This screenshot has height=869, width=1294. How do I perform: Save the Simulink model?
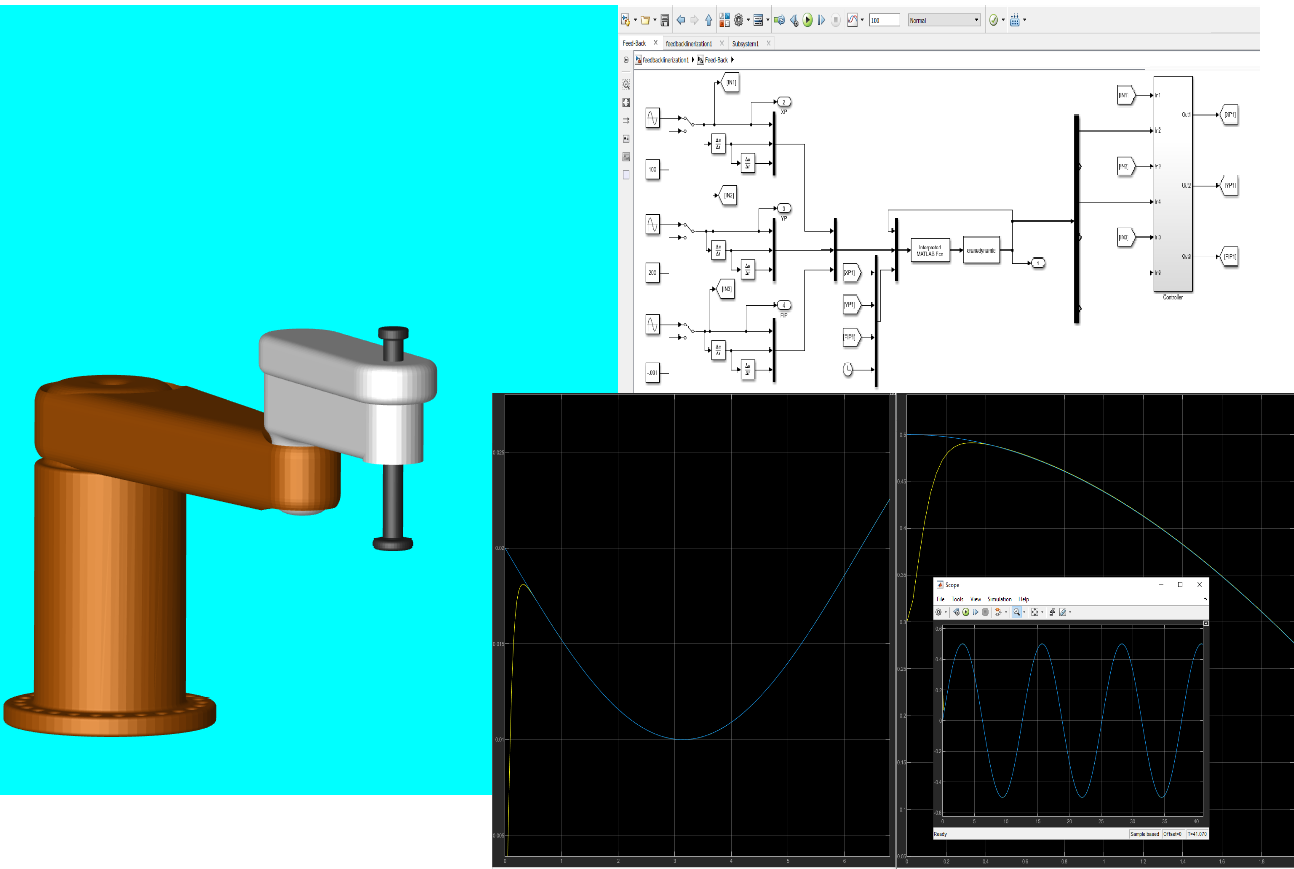[x=665, y=19]
